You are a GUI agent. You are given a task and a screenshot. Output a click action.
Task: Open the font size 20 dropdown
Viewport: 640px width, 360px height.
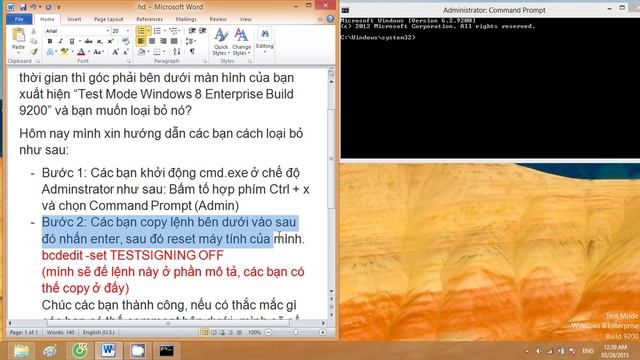(x=127, y=31)
